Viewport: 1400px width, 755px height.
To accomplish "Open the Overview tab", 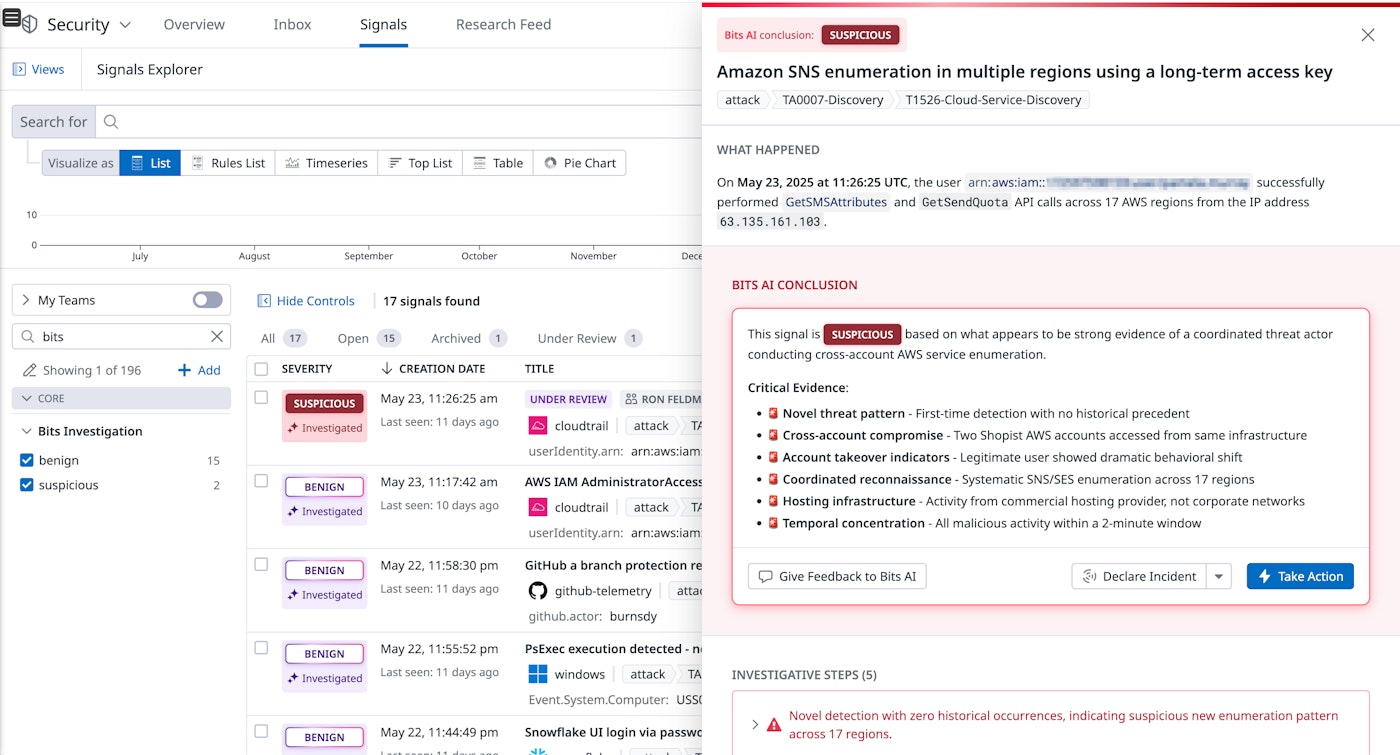I will (x=194, y=24).
